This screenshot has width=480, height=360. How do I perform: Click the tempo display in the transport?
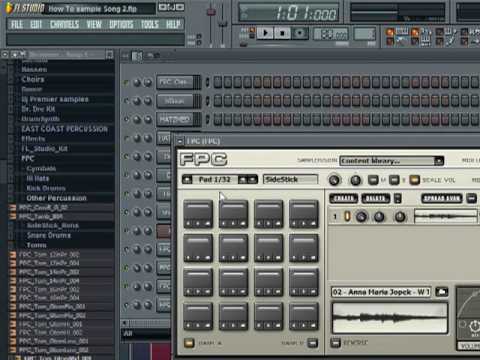[331, 34]
